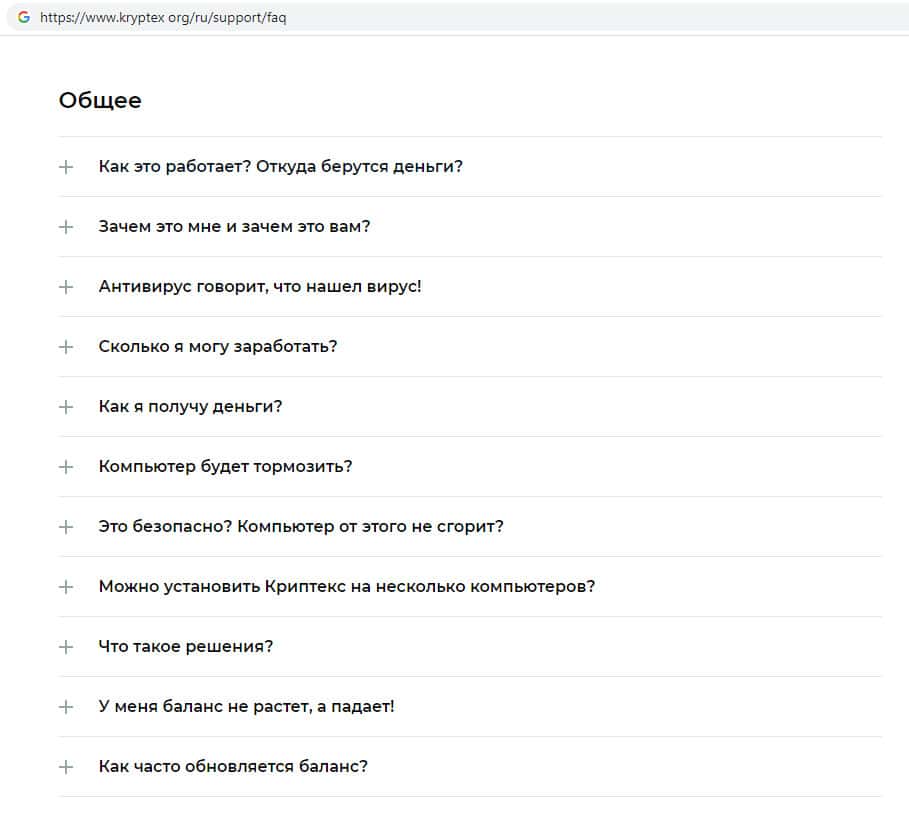Click "Что такое решения?" question text
Screen dimensions: 909x828
click(186, 646)
